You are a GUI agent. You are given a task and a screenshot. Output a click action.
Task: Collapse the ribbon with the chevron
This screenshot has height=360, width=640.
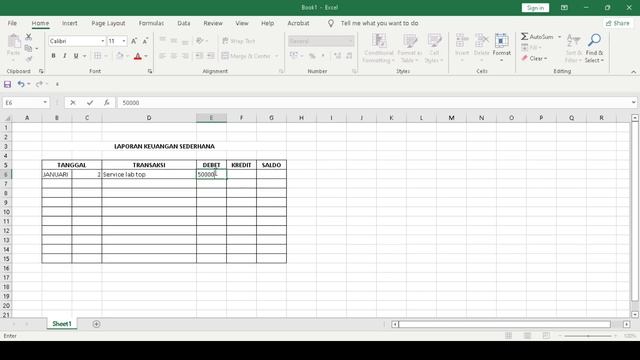(x=633, y=72)
